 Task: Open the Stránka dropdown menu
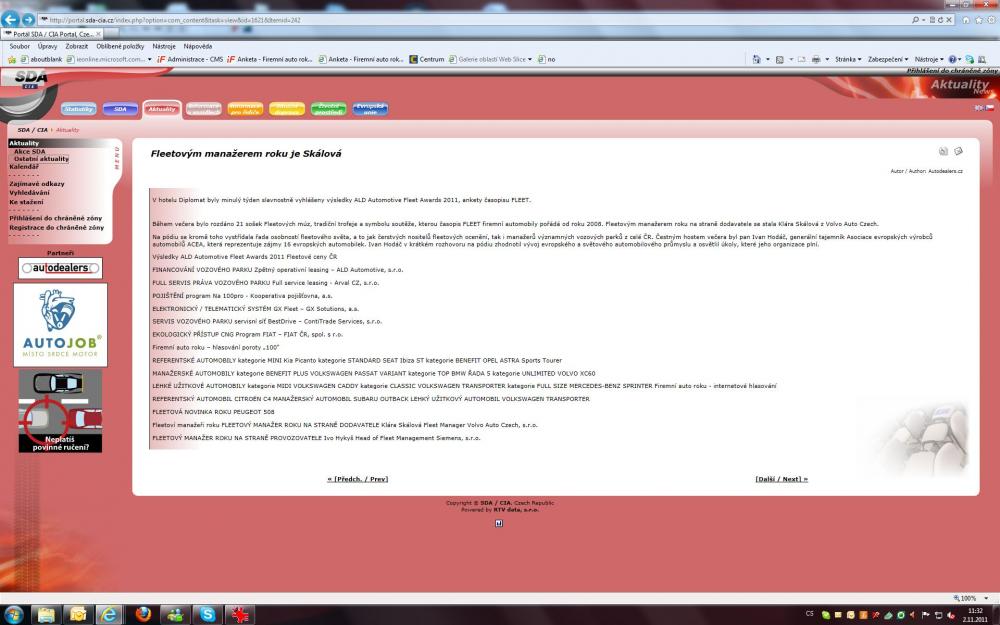tap(848, 59)
